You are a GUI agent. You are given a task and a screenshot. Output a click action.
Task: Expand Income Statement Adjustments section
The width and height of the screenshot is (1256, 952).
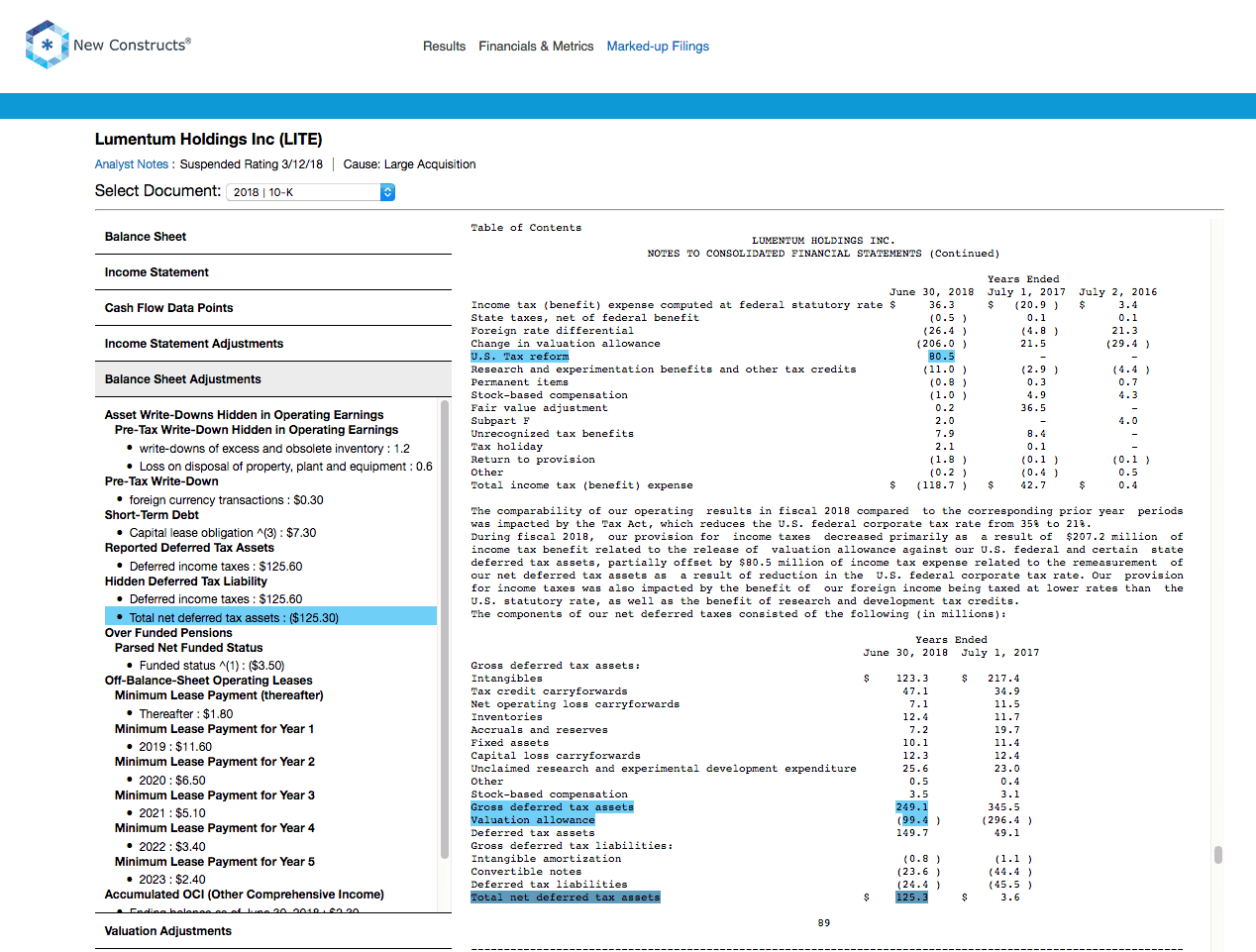(x=273, y=344)
